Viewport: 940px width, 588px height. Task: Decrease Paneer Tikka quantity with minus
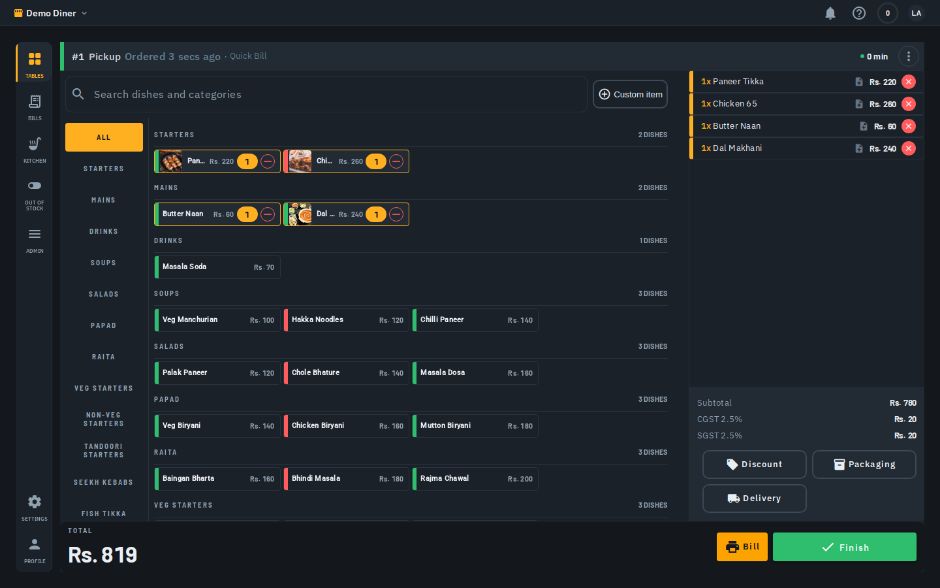click(x=268, y=161)
